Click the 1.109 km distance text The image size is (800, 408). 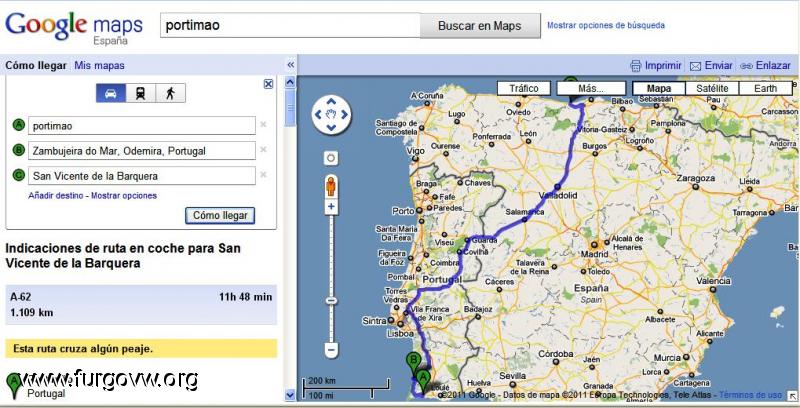(x=32, y=313)
